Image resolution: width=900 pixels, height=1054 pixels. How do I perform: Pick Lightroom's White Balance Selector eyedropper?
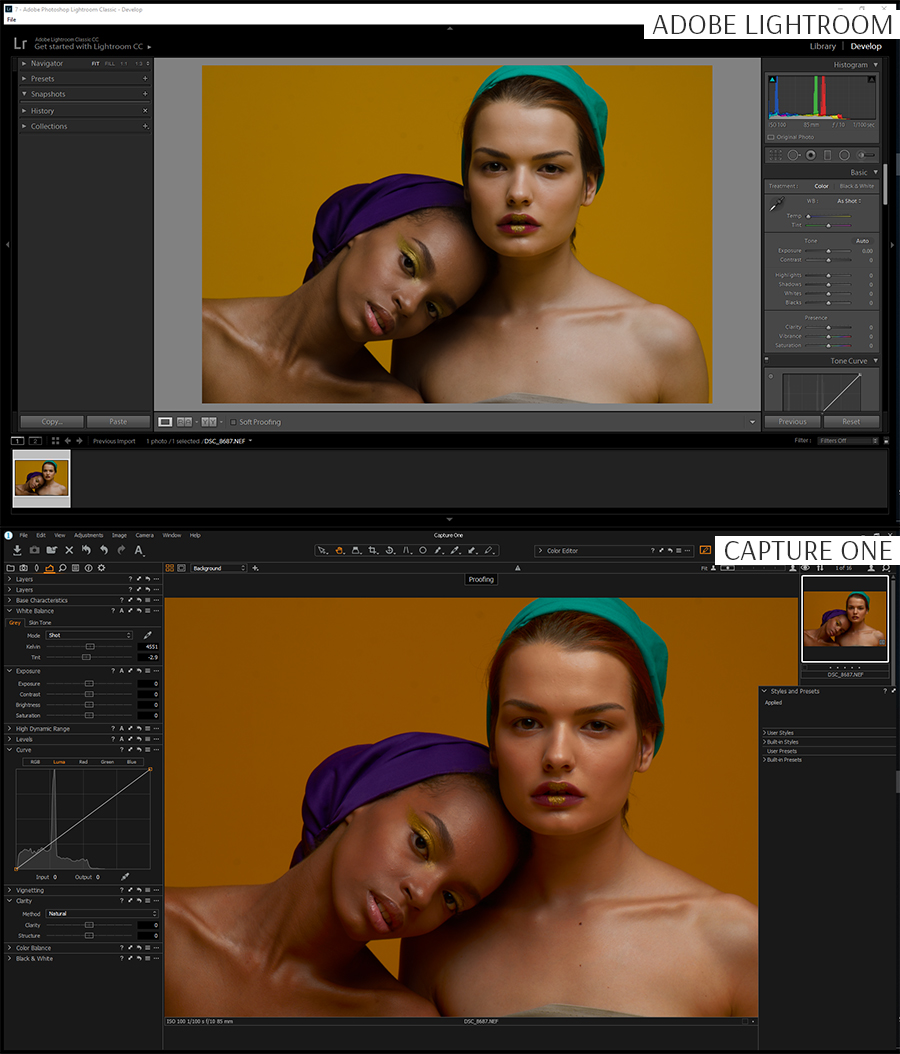click(776, 204)
